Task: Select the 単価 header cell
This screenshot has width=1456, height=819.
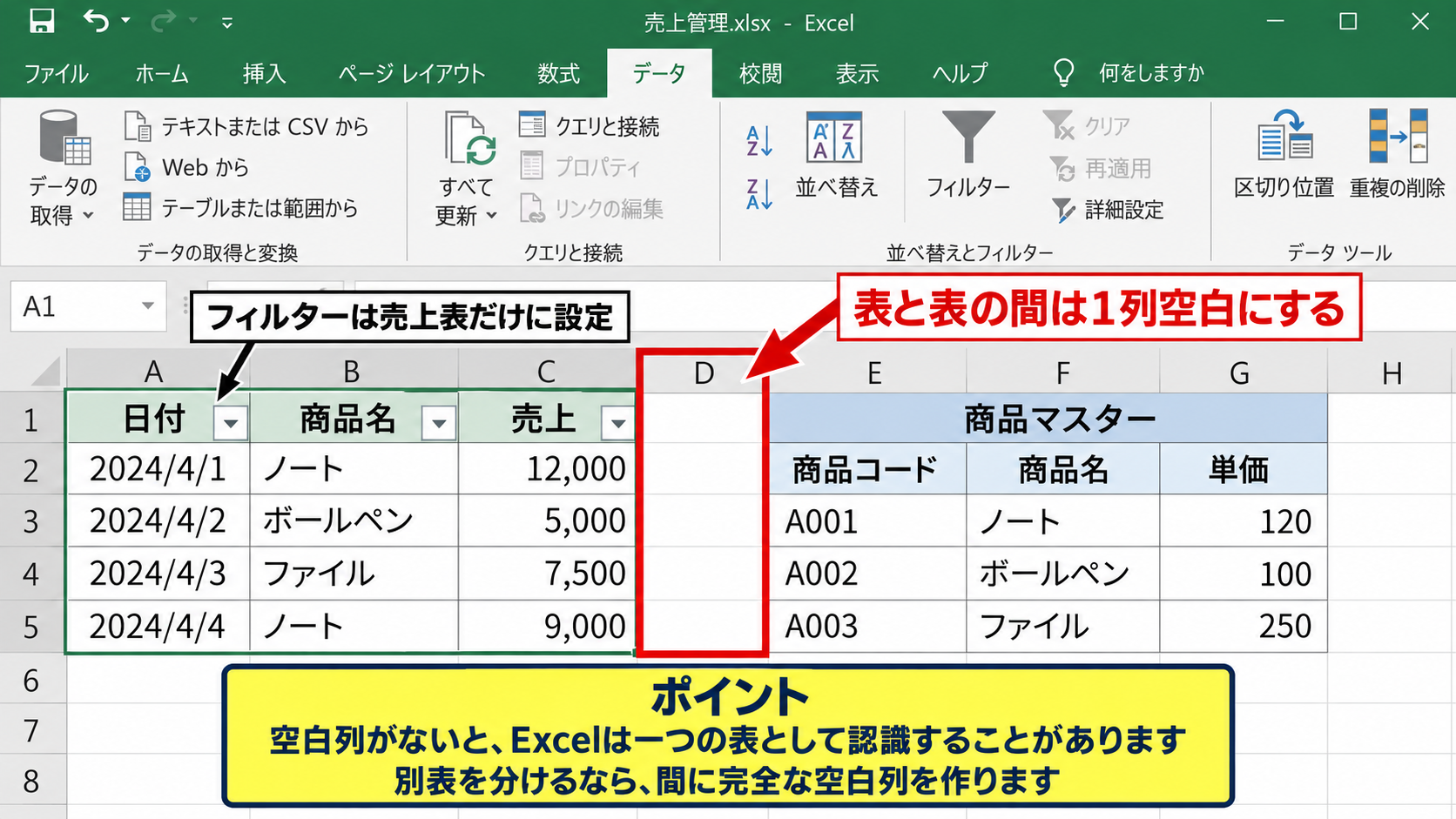Action: coord(1244,469)
